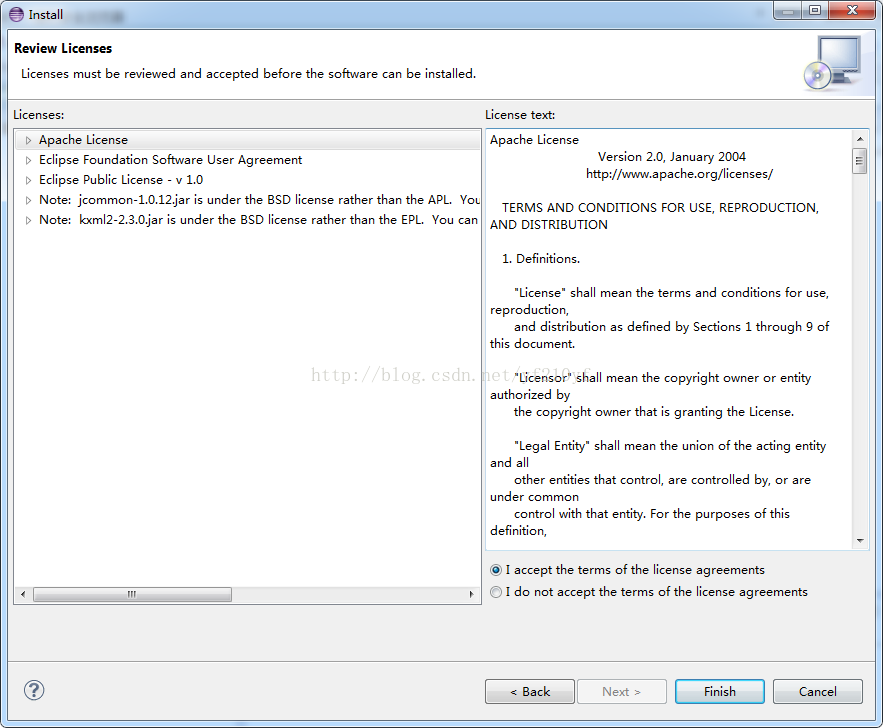Expand the jcommon-1.0.12.jar note entry
Screen dimensions: 883x728
28,200
